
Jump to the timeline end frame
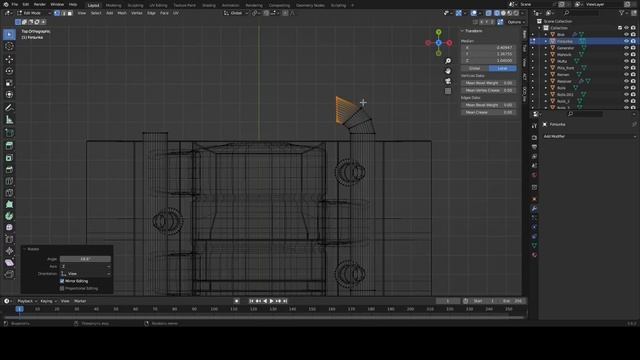pos(285,301)
